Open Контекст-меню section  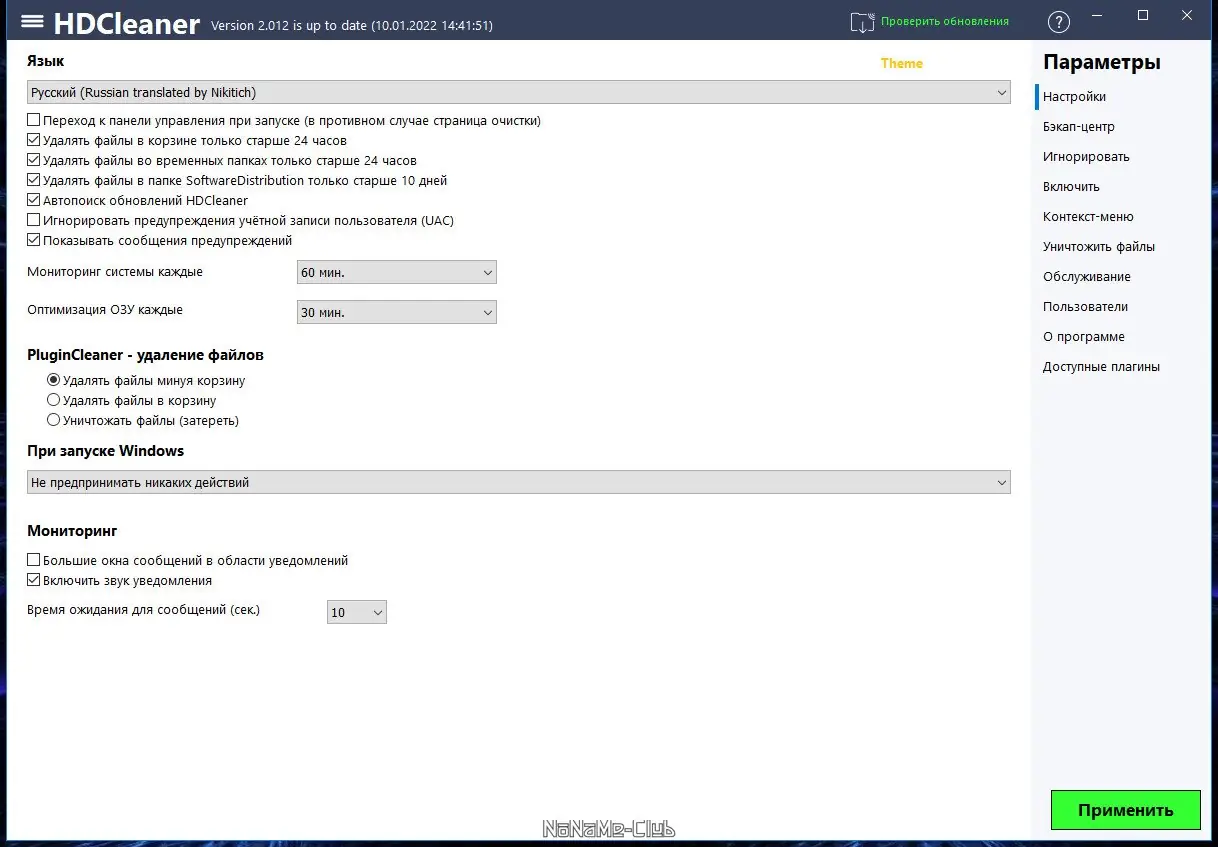(1088, 217)
